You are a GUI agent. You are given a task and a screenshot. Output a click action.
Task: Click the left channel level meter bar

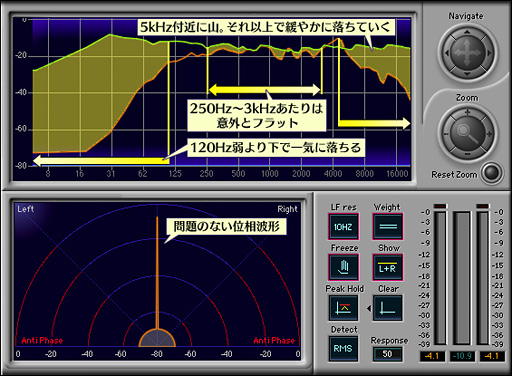pos(440,278)
